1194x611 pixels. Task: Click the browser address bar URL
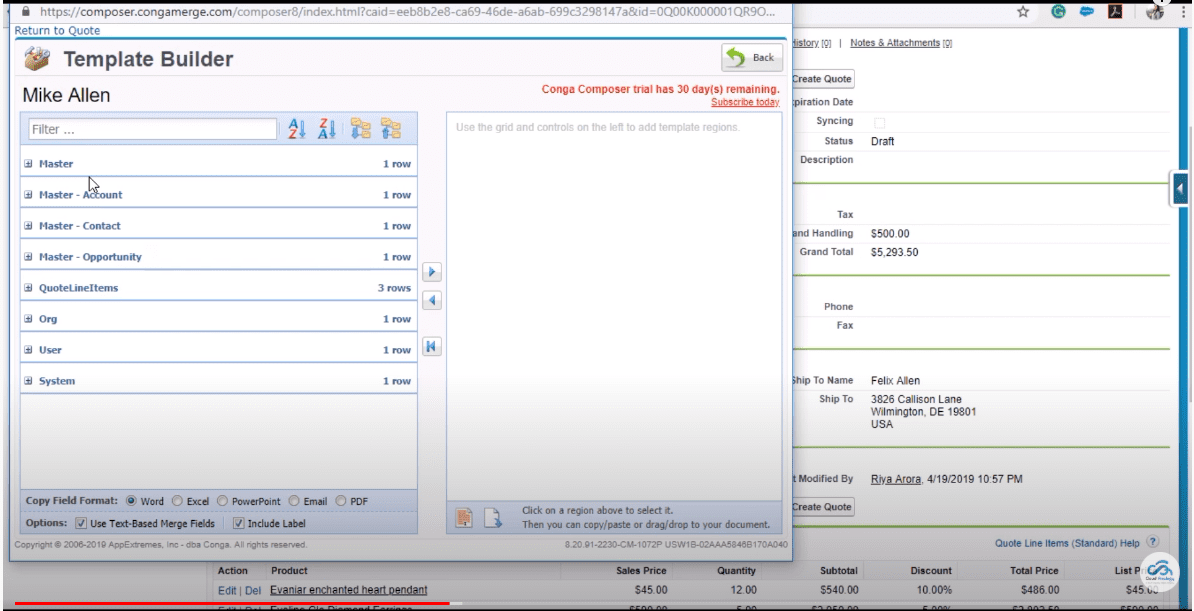tap(408, 12)
